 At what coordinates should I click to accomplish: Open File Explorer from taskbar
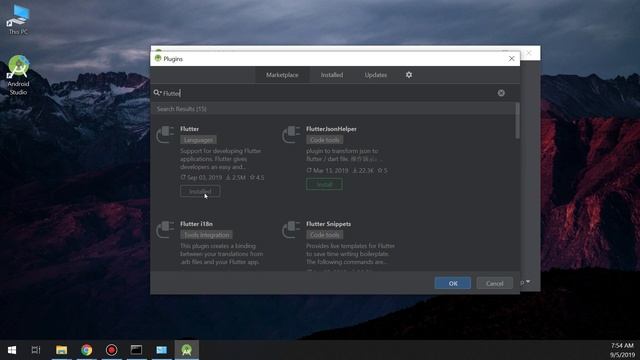62,350
